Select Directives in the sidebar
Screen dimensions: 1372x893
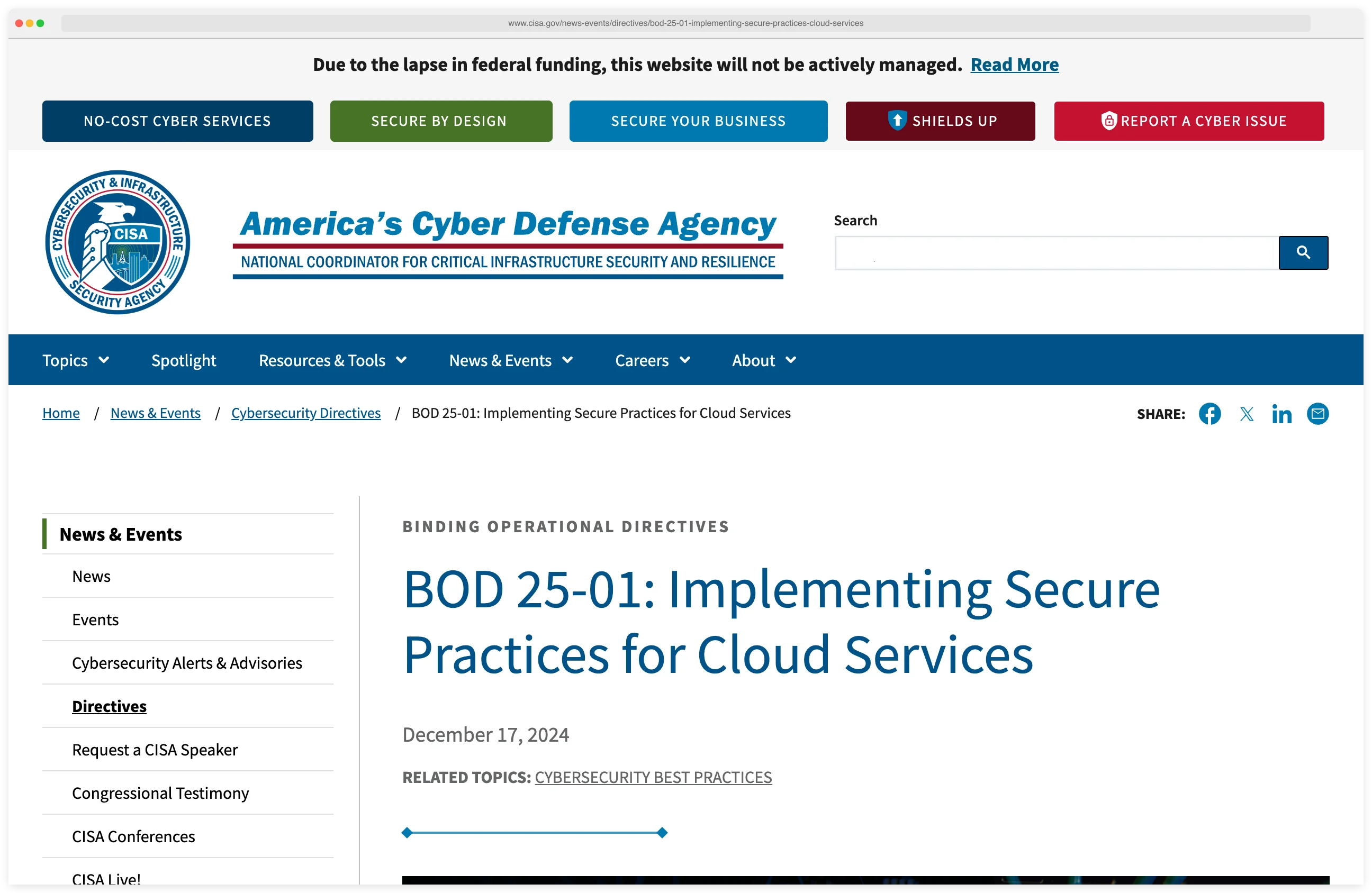(109, 706)
